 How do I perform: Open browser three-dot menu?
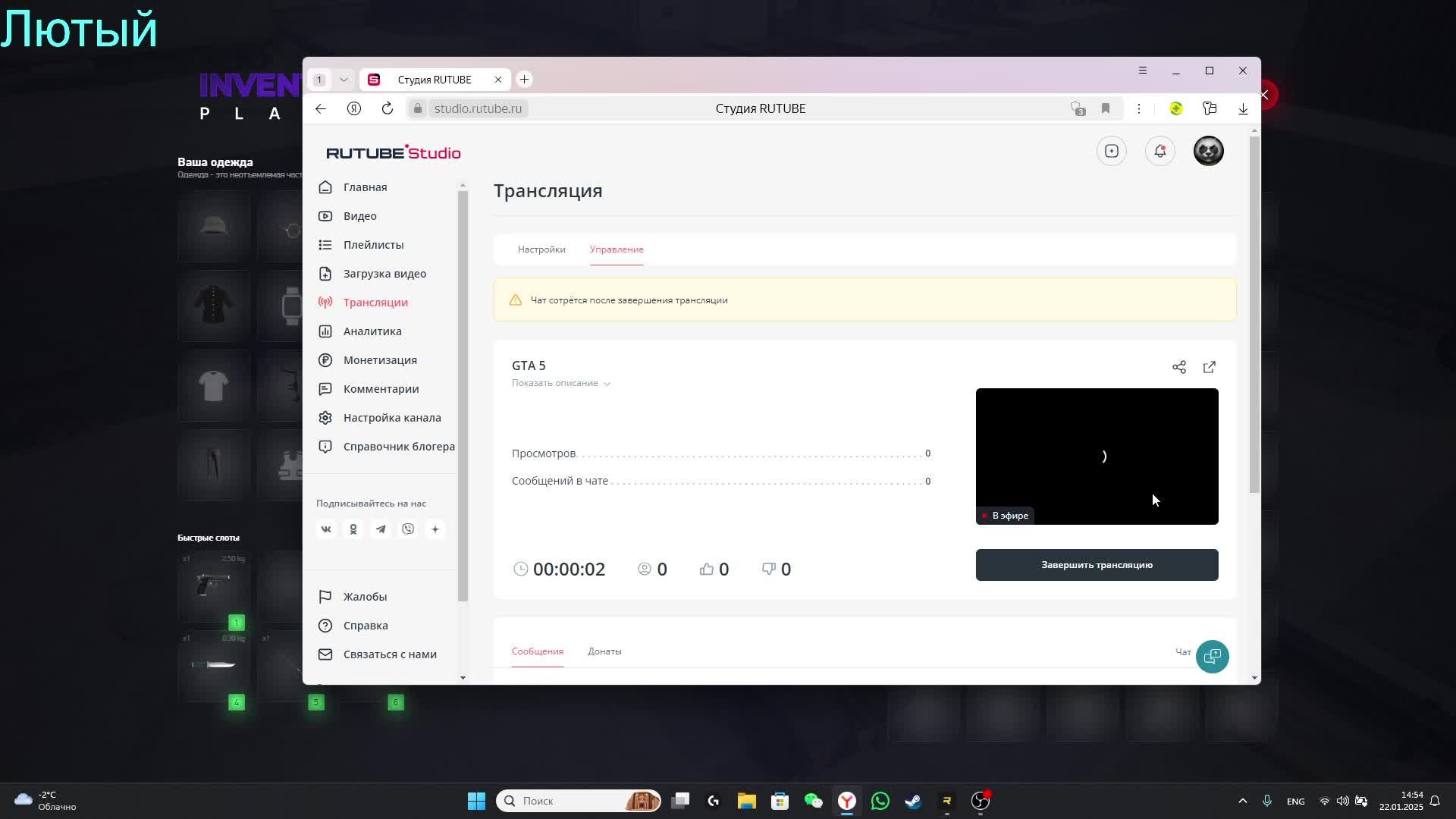[x=1138, y=108]
